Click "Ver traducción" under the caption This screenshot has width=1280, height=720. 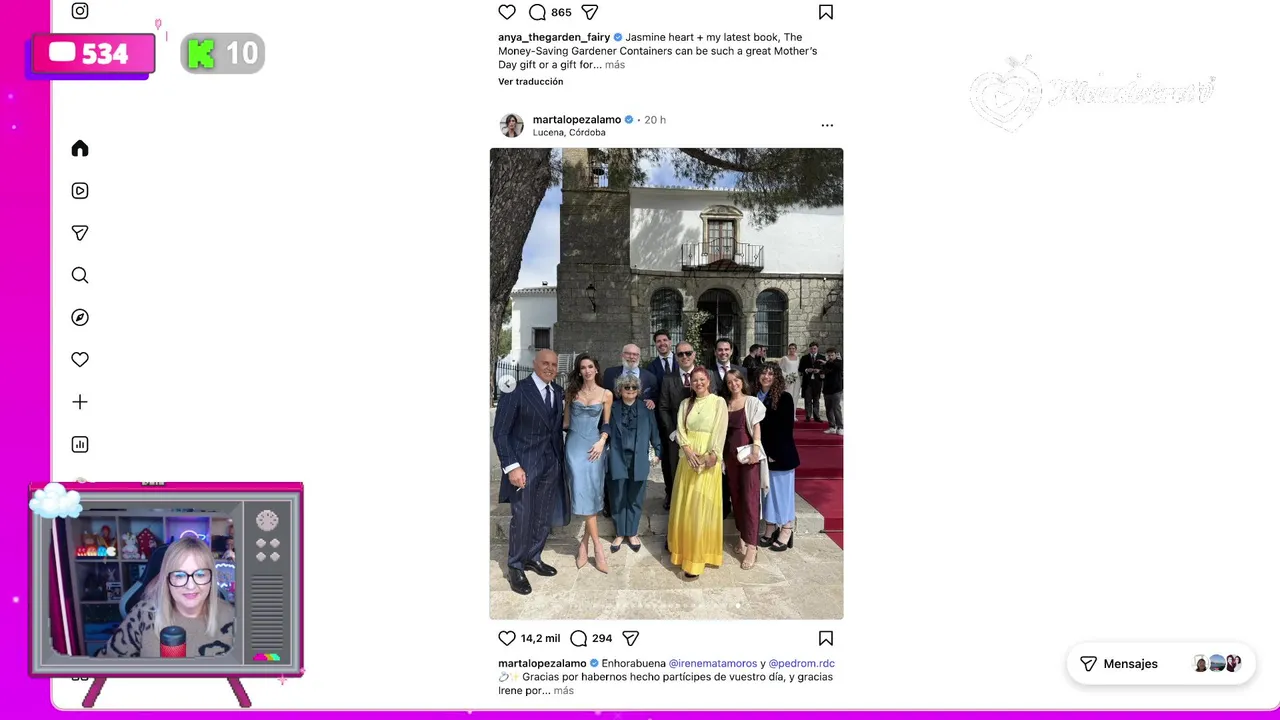click(x=531, y=82)
